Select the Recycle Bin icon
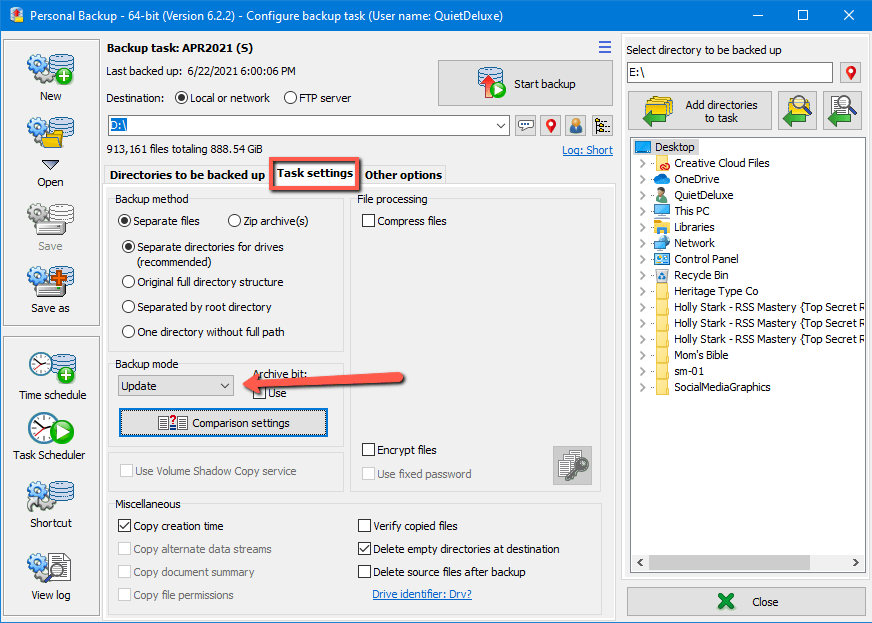Screen dimensions: 872x623 click(662, 275)
